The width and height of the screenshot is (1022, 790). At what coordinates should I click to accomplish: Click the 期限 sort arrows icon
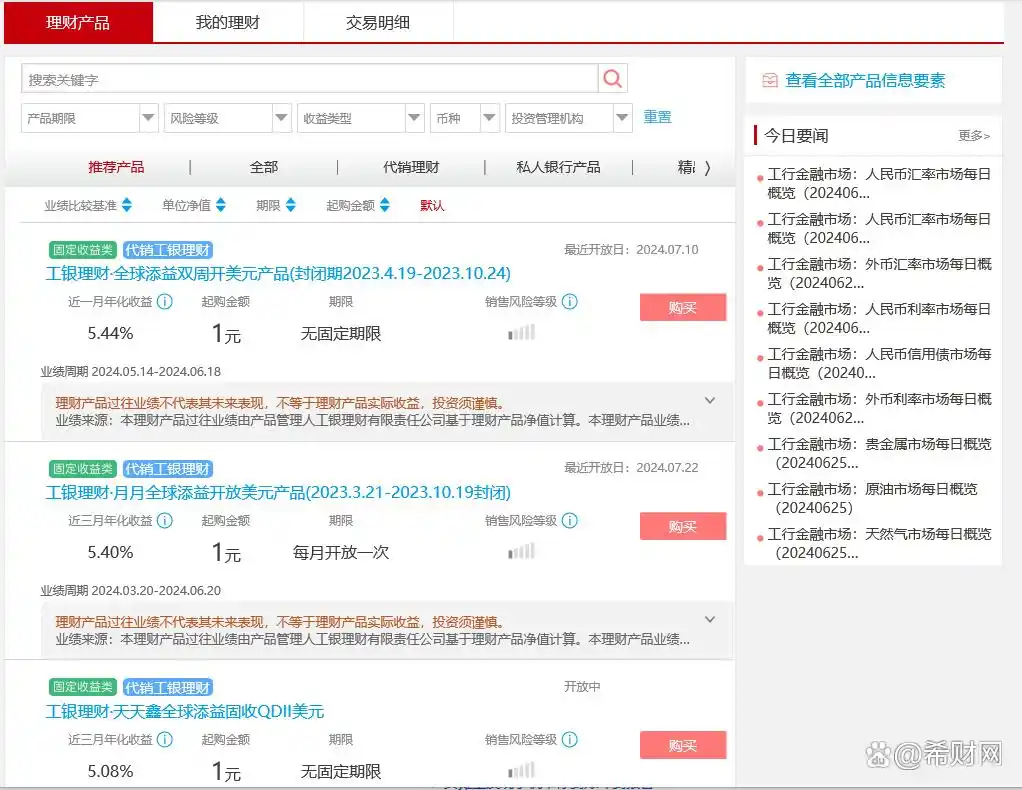(290, 205)
